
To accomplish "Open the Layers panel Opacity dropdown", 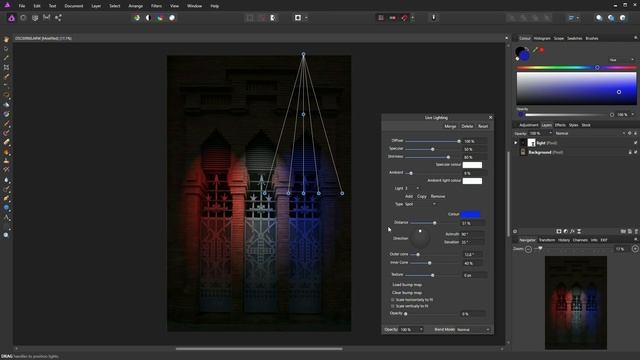I will point(550,133).
